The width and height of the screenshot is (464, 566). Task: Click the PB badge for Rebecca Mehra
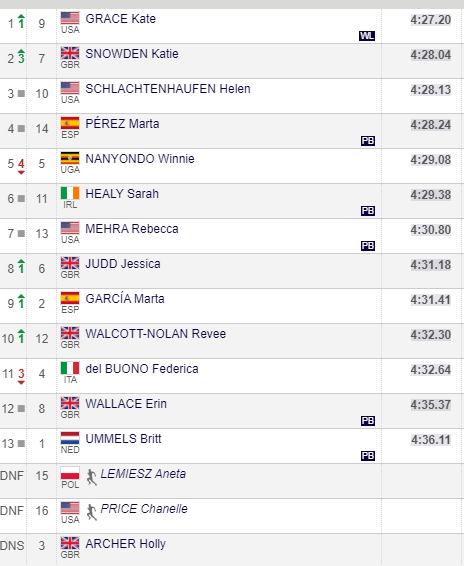click(368, 246)
